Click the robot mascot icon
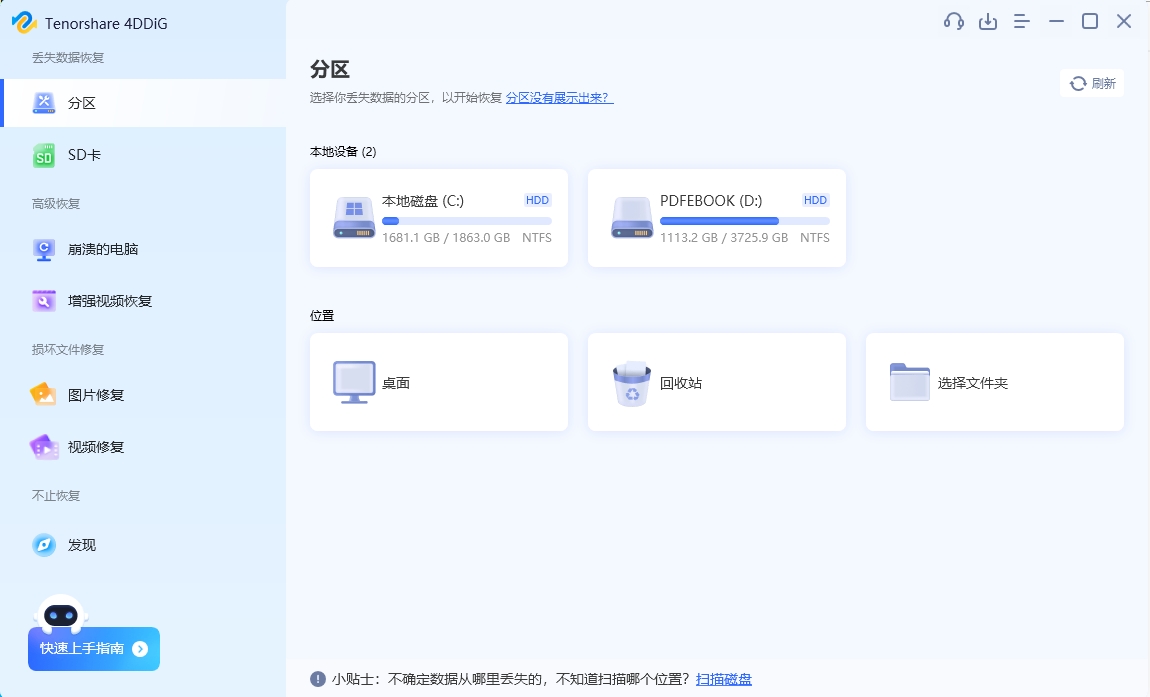Viewport: 1150px width, 697px height. tap(61, 615)
